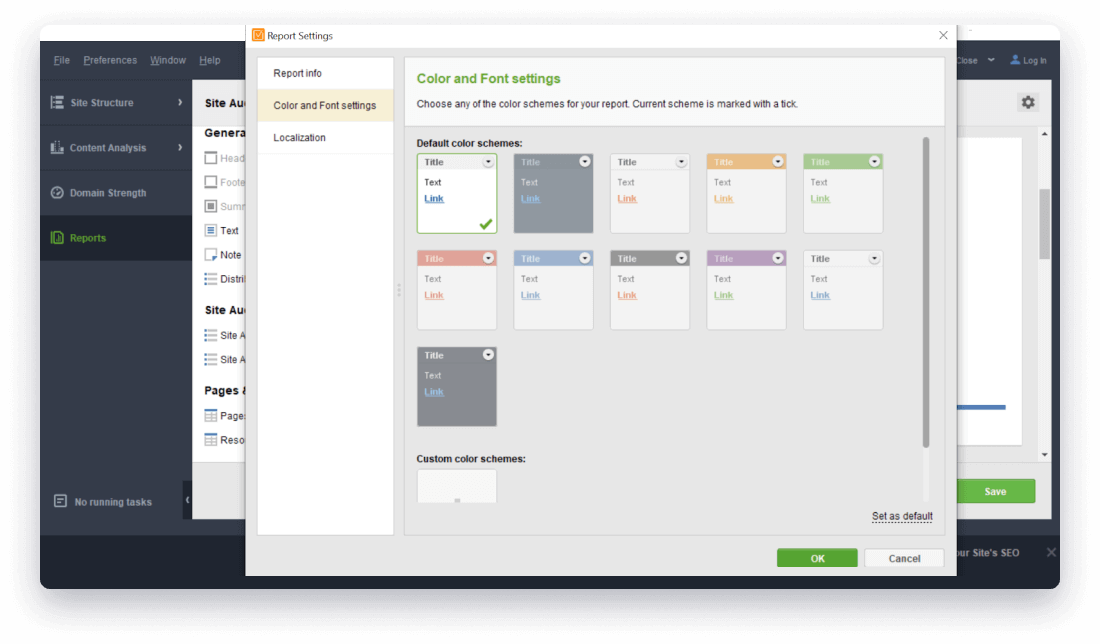Click the Distribution list widget icon

click(x=210, y=279)
